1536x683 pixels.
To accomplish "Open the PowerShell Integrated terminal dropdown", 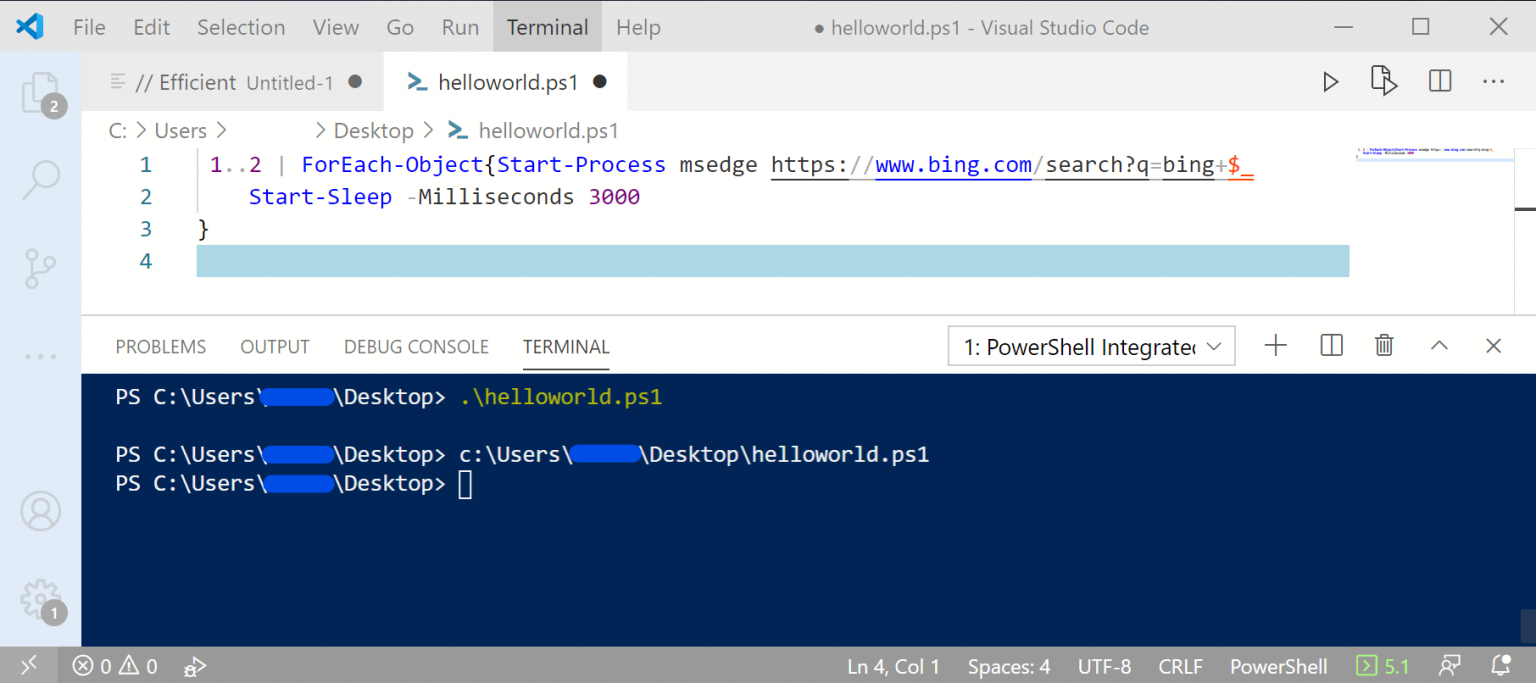I will (x=1091, y=347).
